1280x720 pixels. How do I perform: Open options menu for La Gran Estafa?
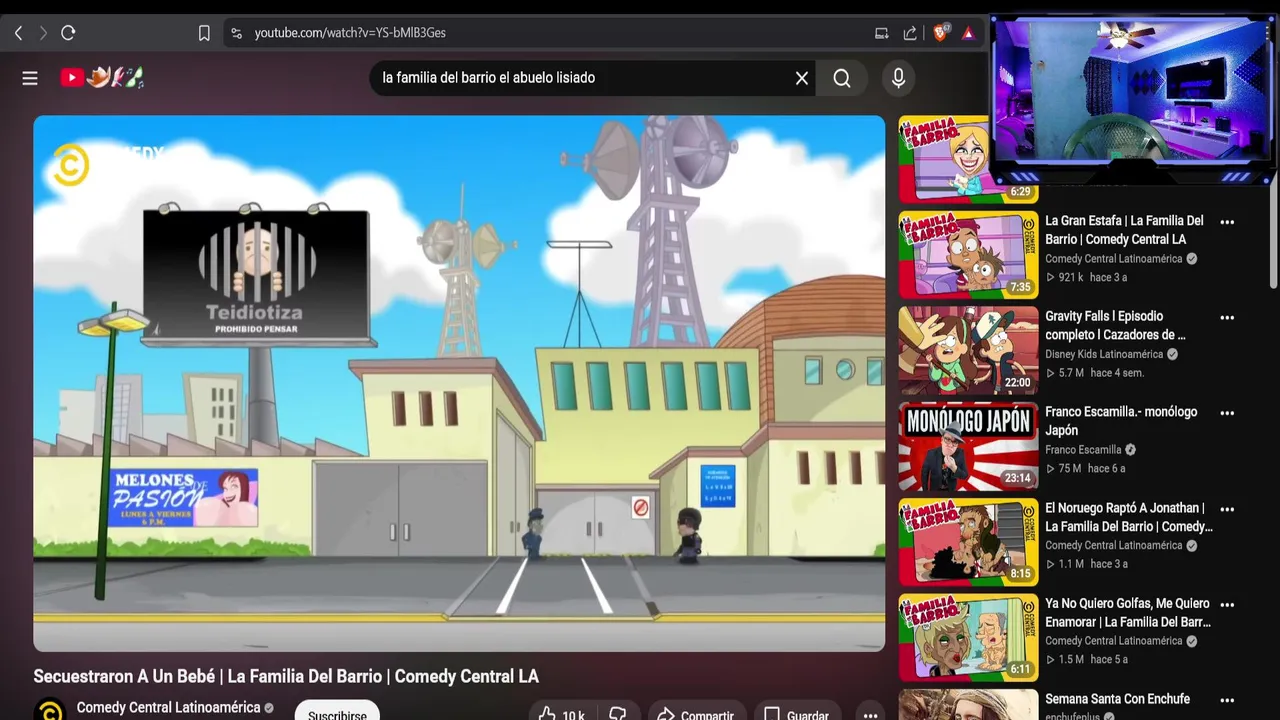tap(1227, 222)
